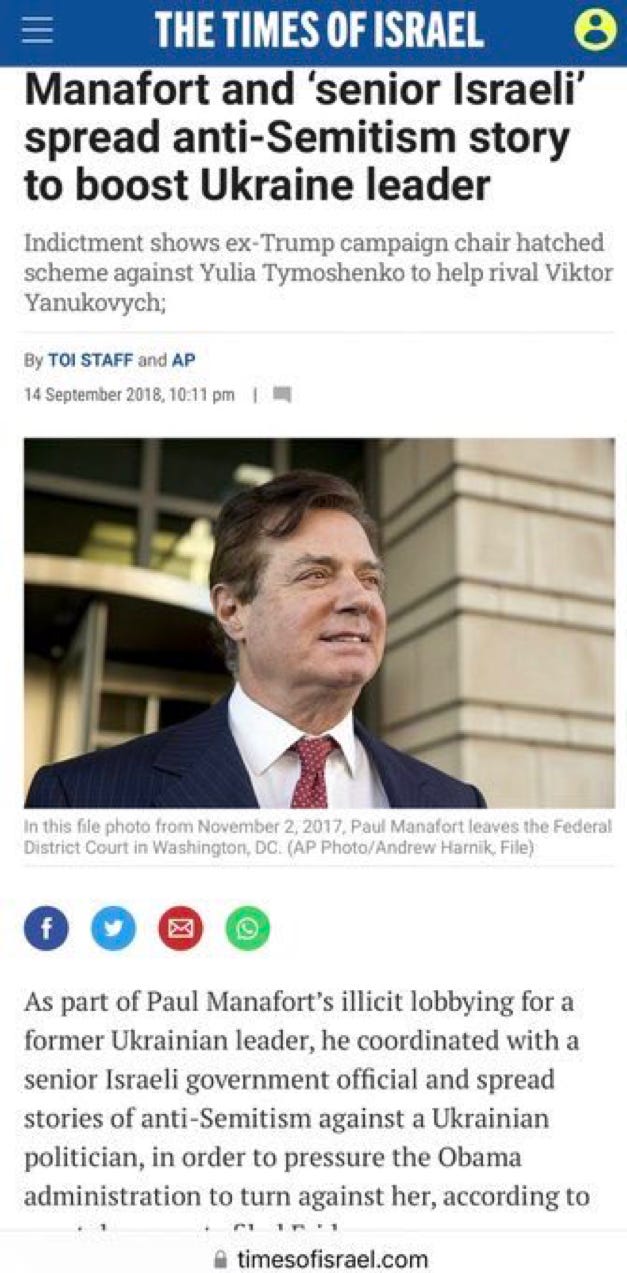Go to The Times of Israel homepage logo
Screen dimensions: 627x1273
(x=319, y=30)
